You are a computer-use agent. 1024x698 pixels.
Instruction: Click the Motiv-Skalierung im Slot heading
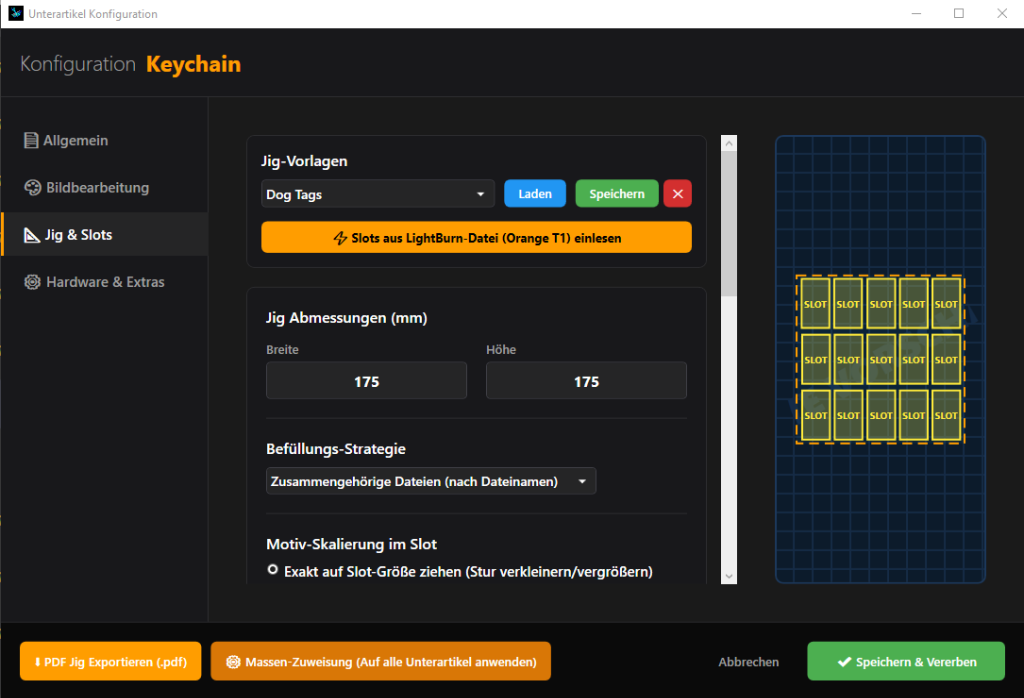pyautogui.click(x=351, y=544)
